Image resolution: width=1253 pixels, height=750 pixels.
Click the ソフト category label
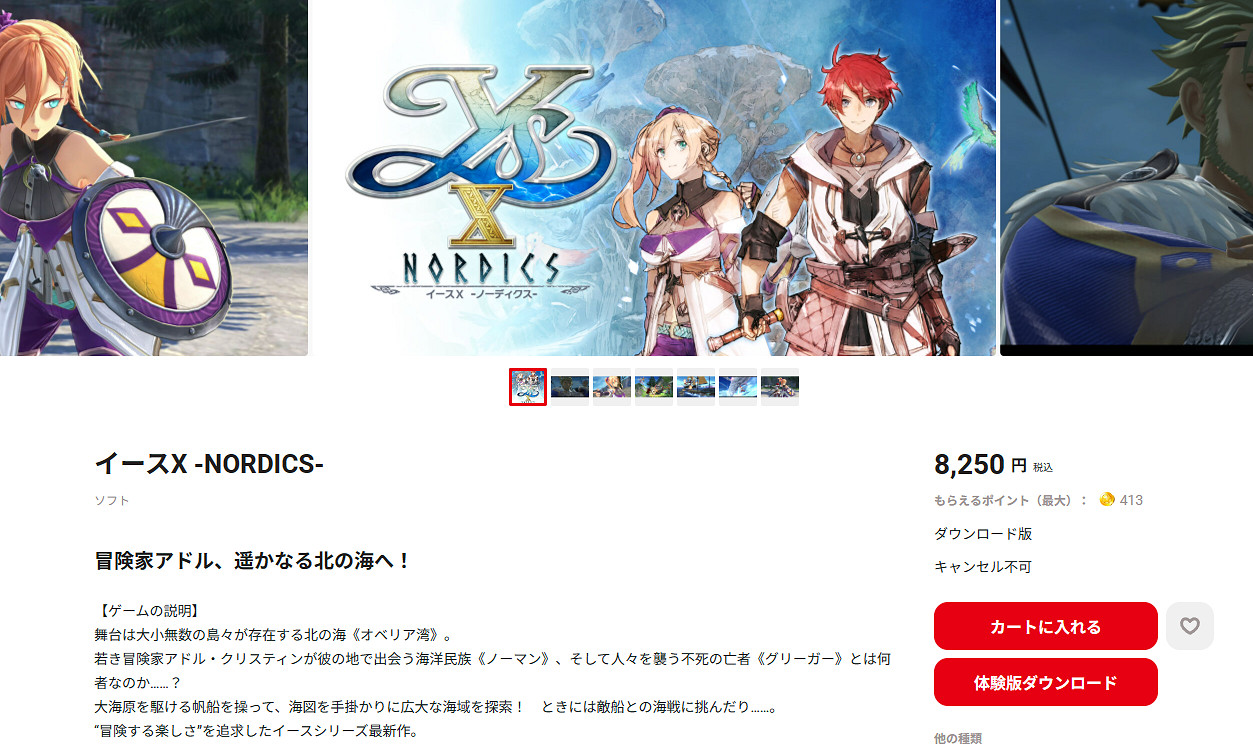tap(112, 501)
